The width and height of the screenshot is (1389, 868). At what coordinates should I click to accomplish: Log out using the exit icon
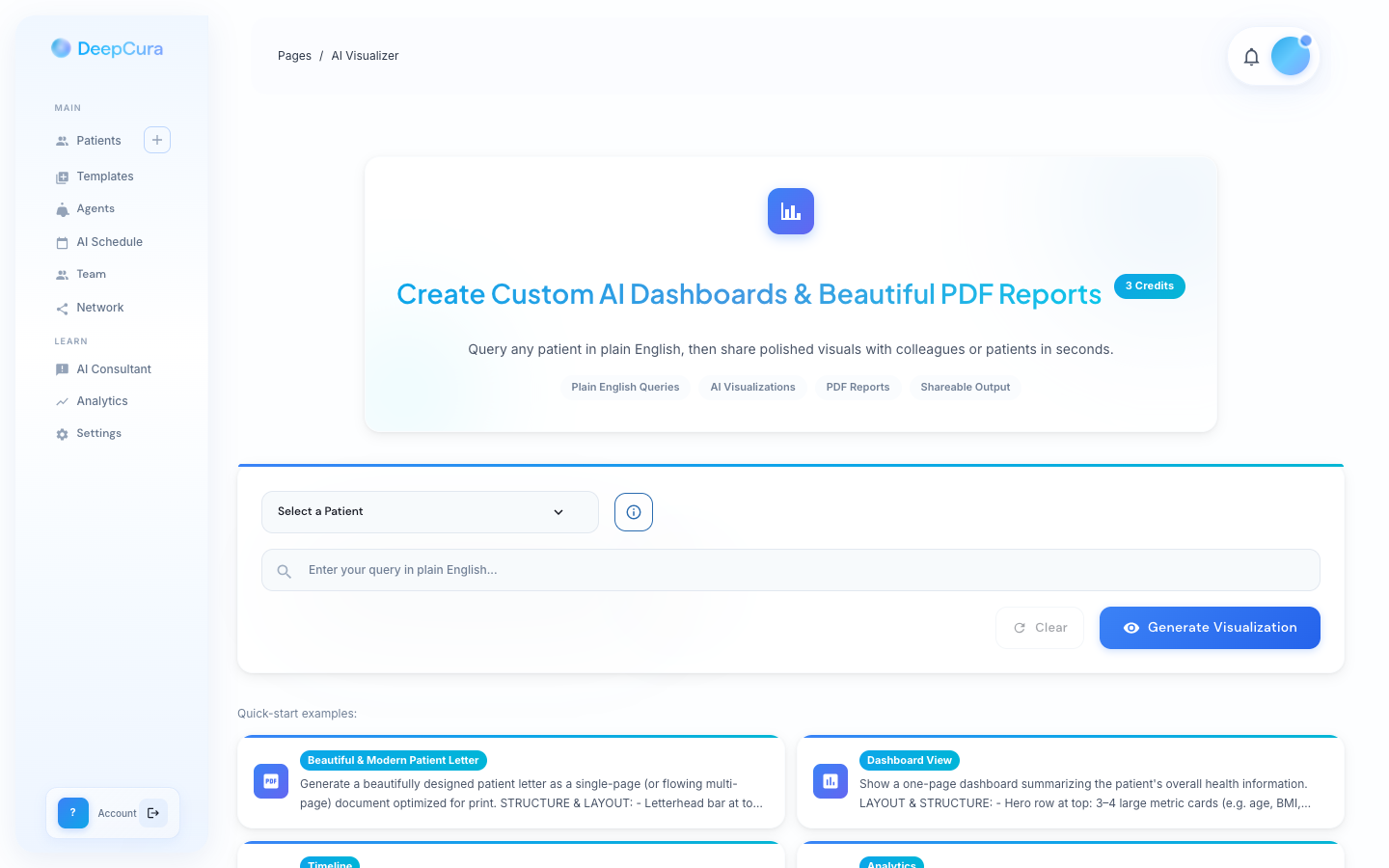(x=153, y=813)
